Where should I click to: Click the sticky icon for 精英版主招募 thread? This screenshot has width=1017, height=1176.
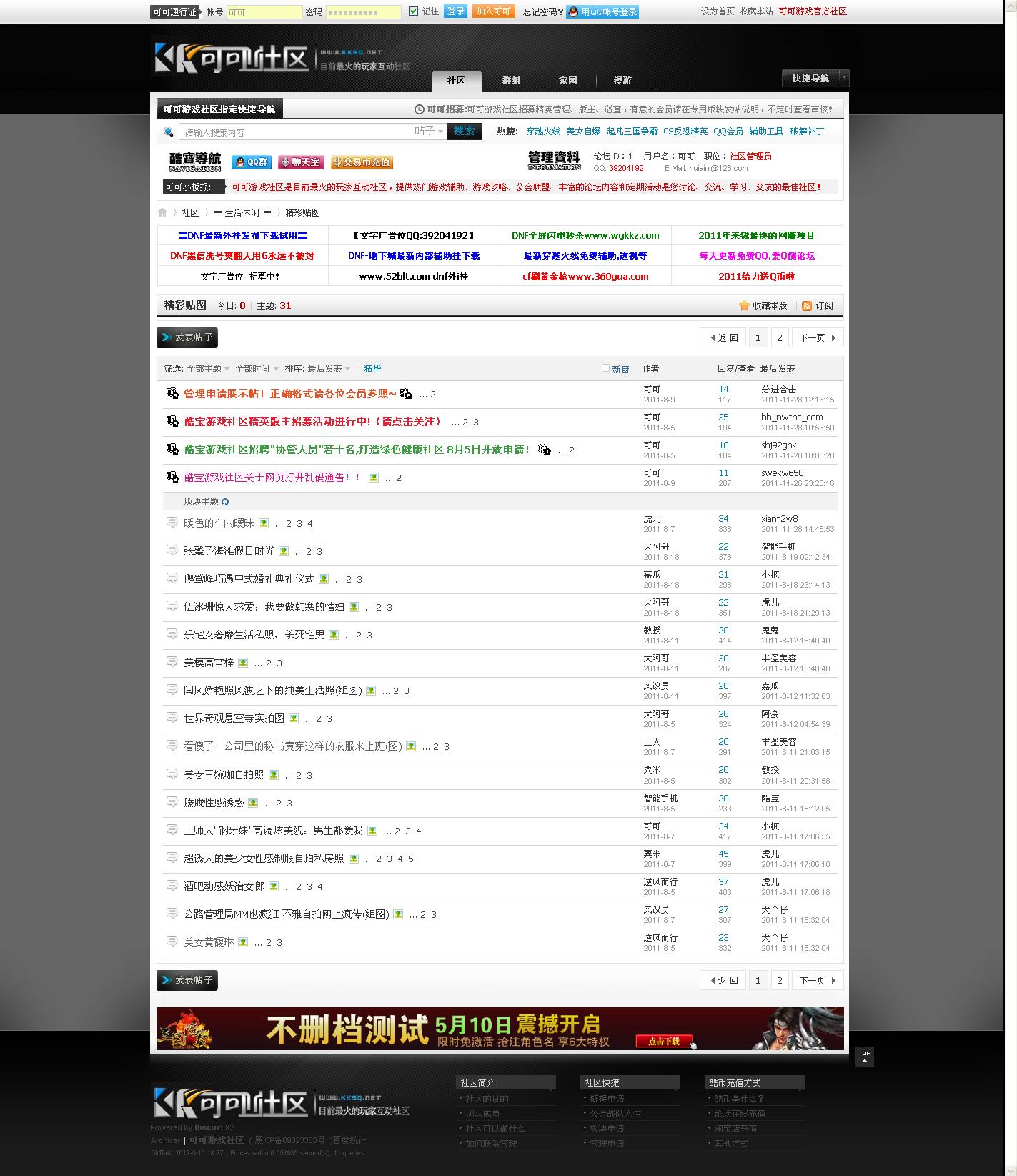point(172,421)
